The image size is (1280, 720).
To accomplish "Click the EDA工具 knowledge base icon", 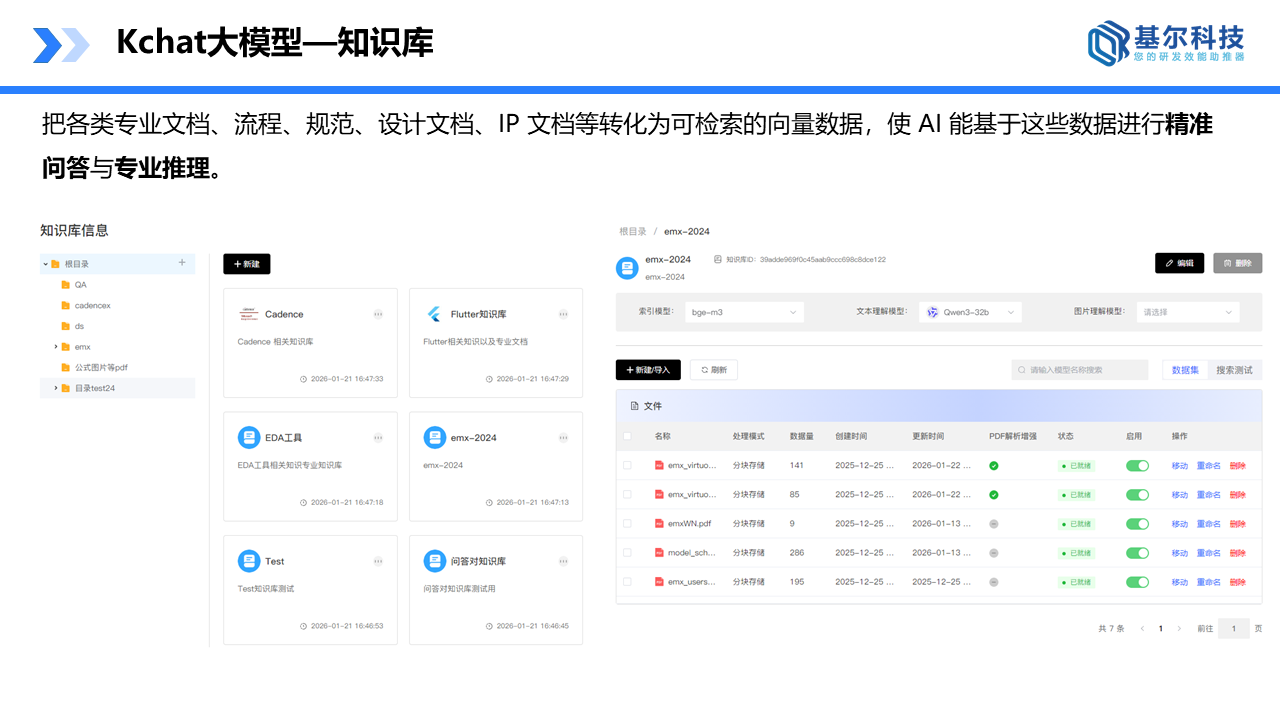I will (x=249, y=437).
